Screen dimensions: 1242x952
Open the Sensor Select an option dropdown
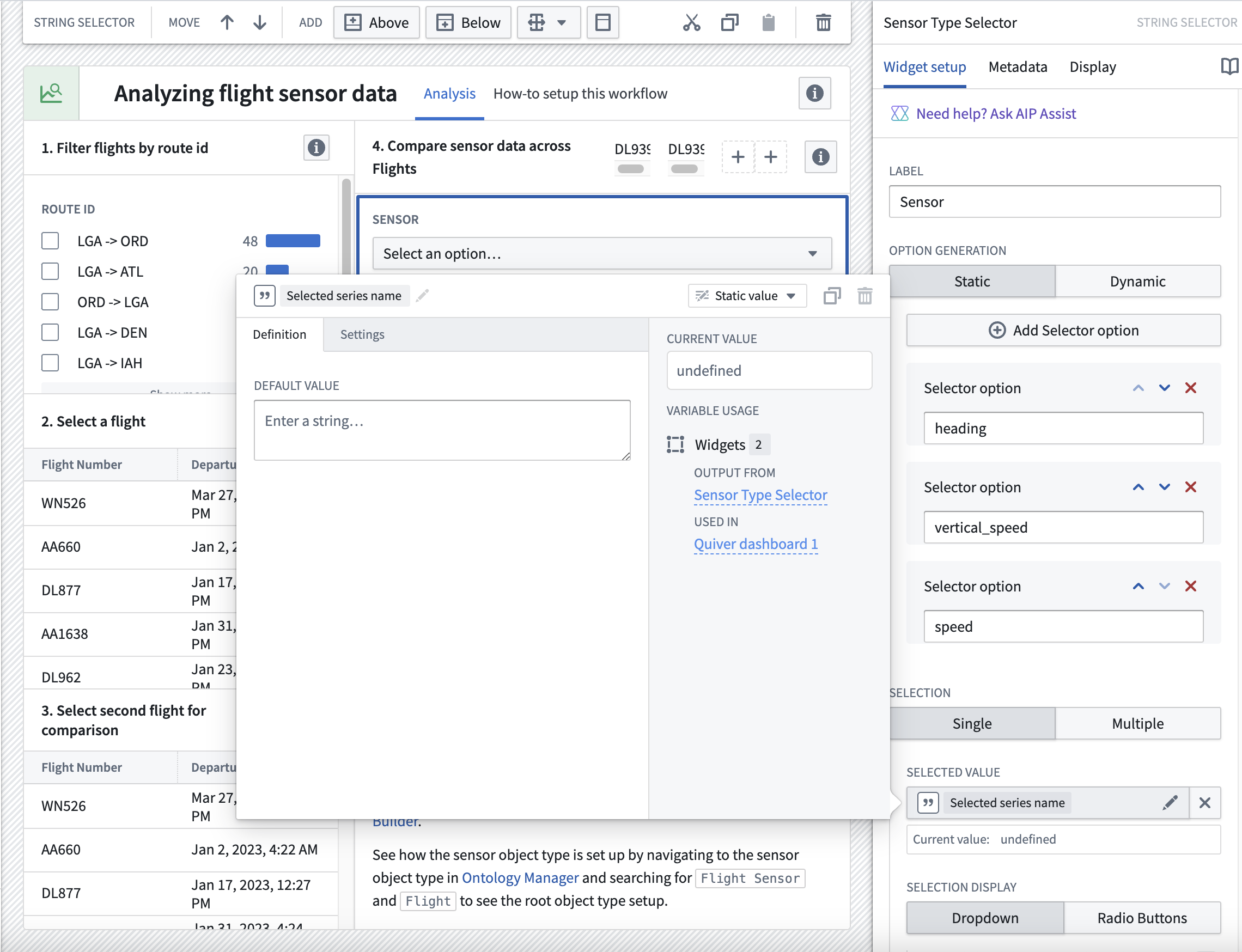tap(602, 253)
